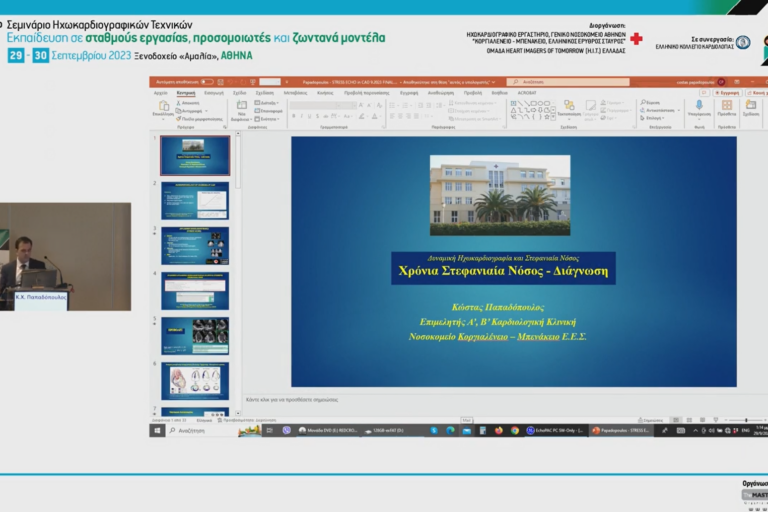Open Firefox from the Windows taskbar
The image size is (768, 512).
(x=498, y=430)
